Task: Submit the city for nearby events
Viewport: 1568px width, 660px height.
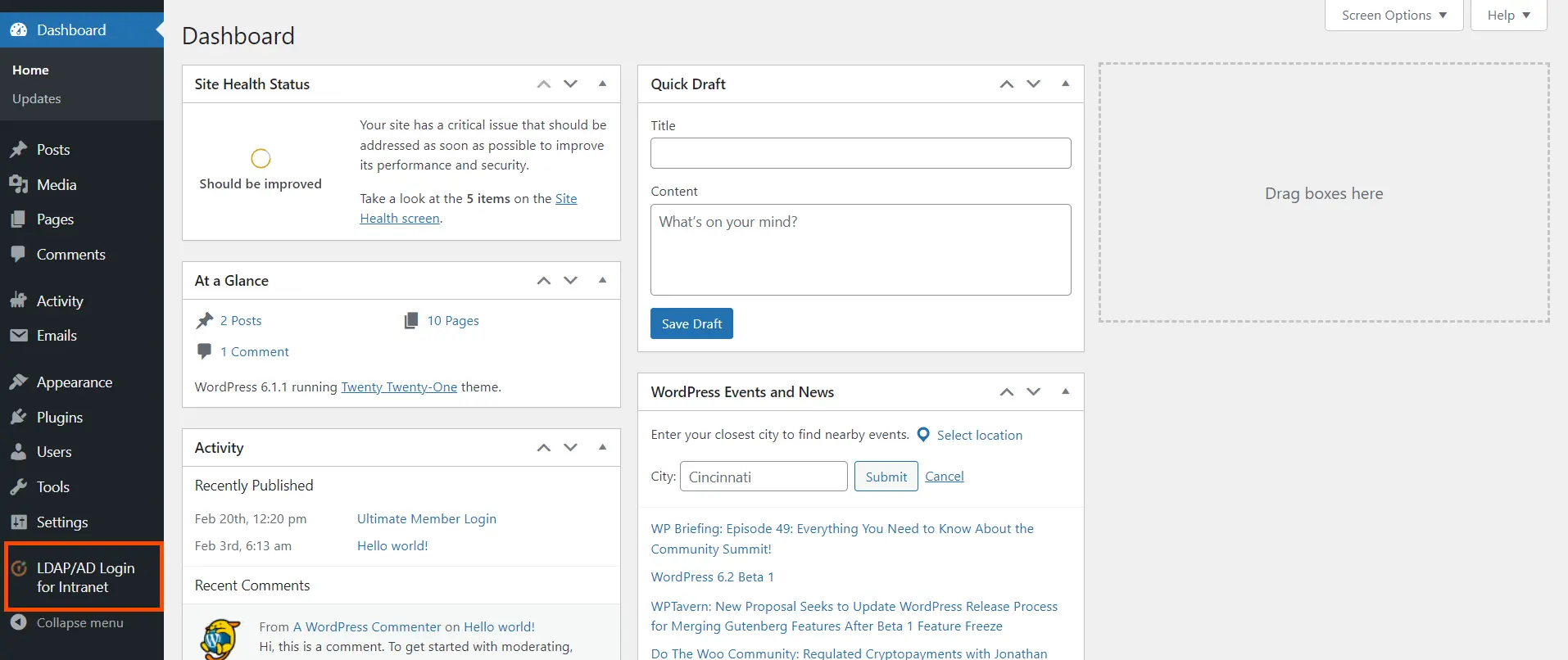Action: pyautogui.click(x=886, y=477)
